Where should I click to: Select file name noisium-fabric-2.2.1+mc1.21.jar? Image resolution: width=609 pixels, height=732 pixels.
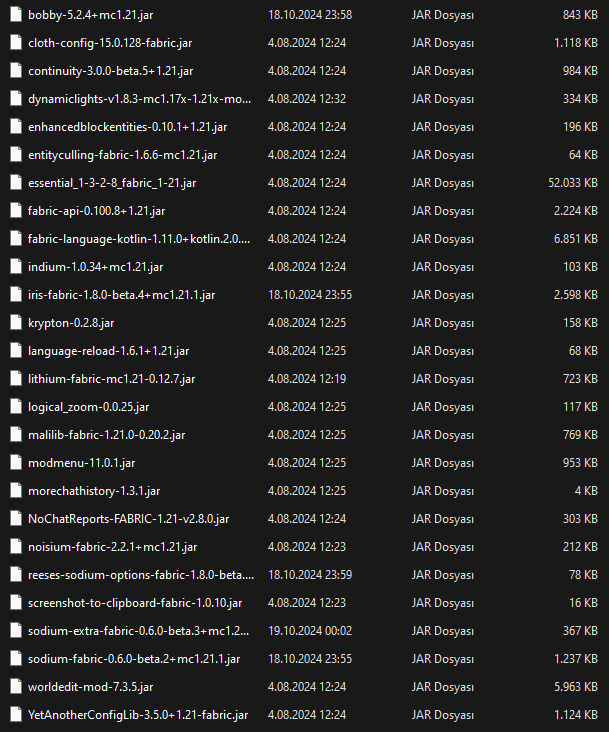point(112,547)
